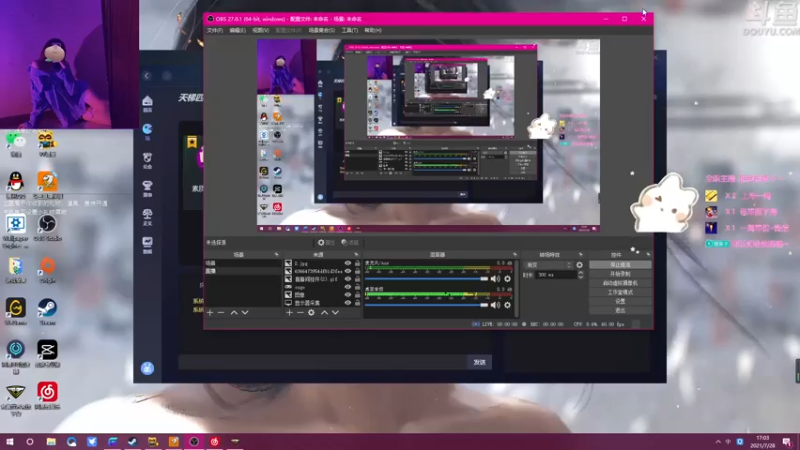This screenshot has height=450, width=800.
Task: Click the 停止推流 stop streaming button
Action: (620, 265)
